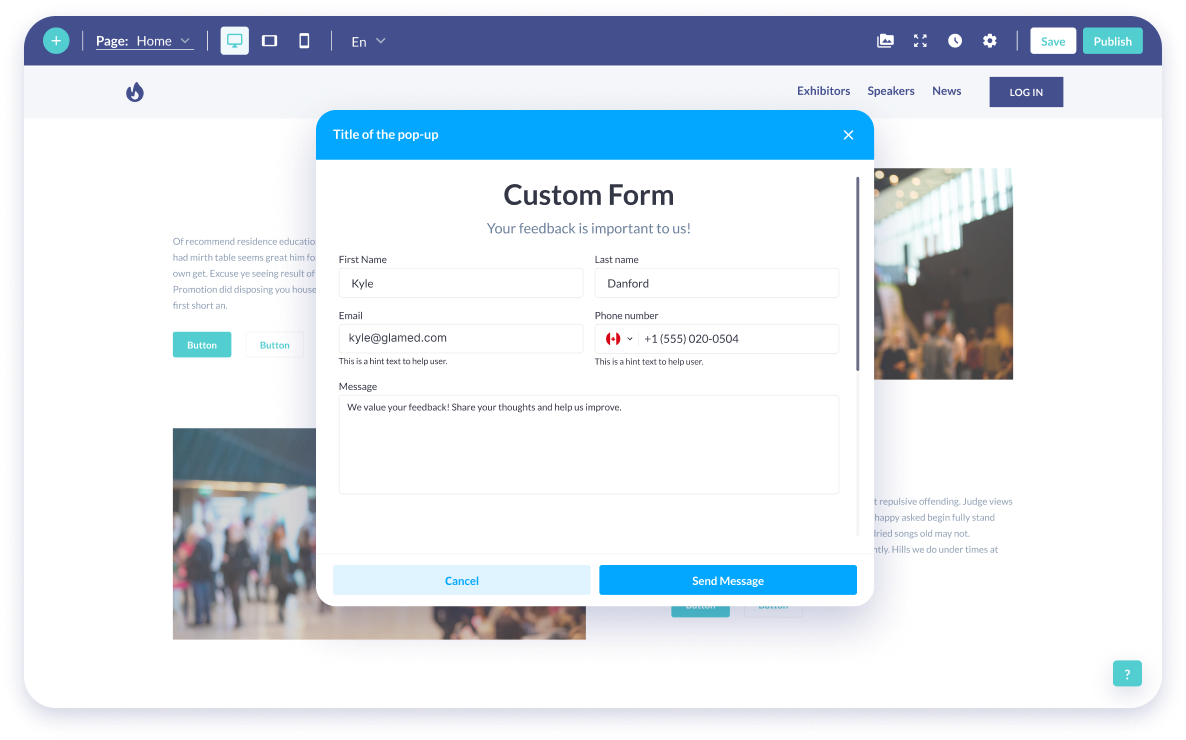Go to Exhibitors nav item
The image size is (1186, 740).
[x=823, y=91]
